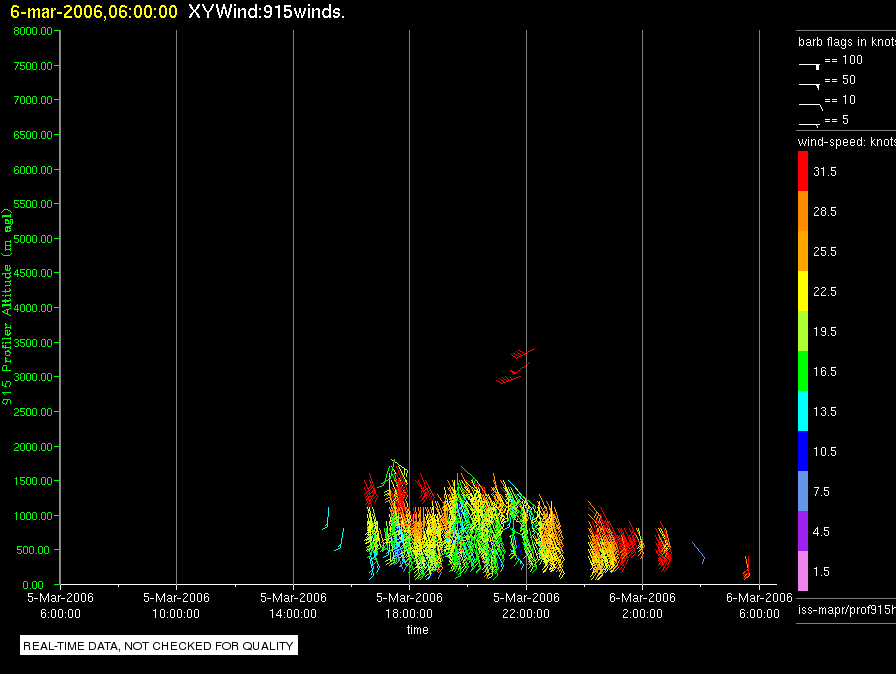Click the isolated cyan wind barb near 1000 m
The image size is (896, 674).
(x=326, y=518)
